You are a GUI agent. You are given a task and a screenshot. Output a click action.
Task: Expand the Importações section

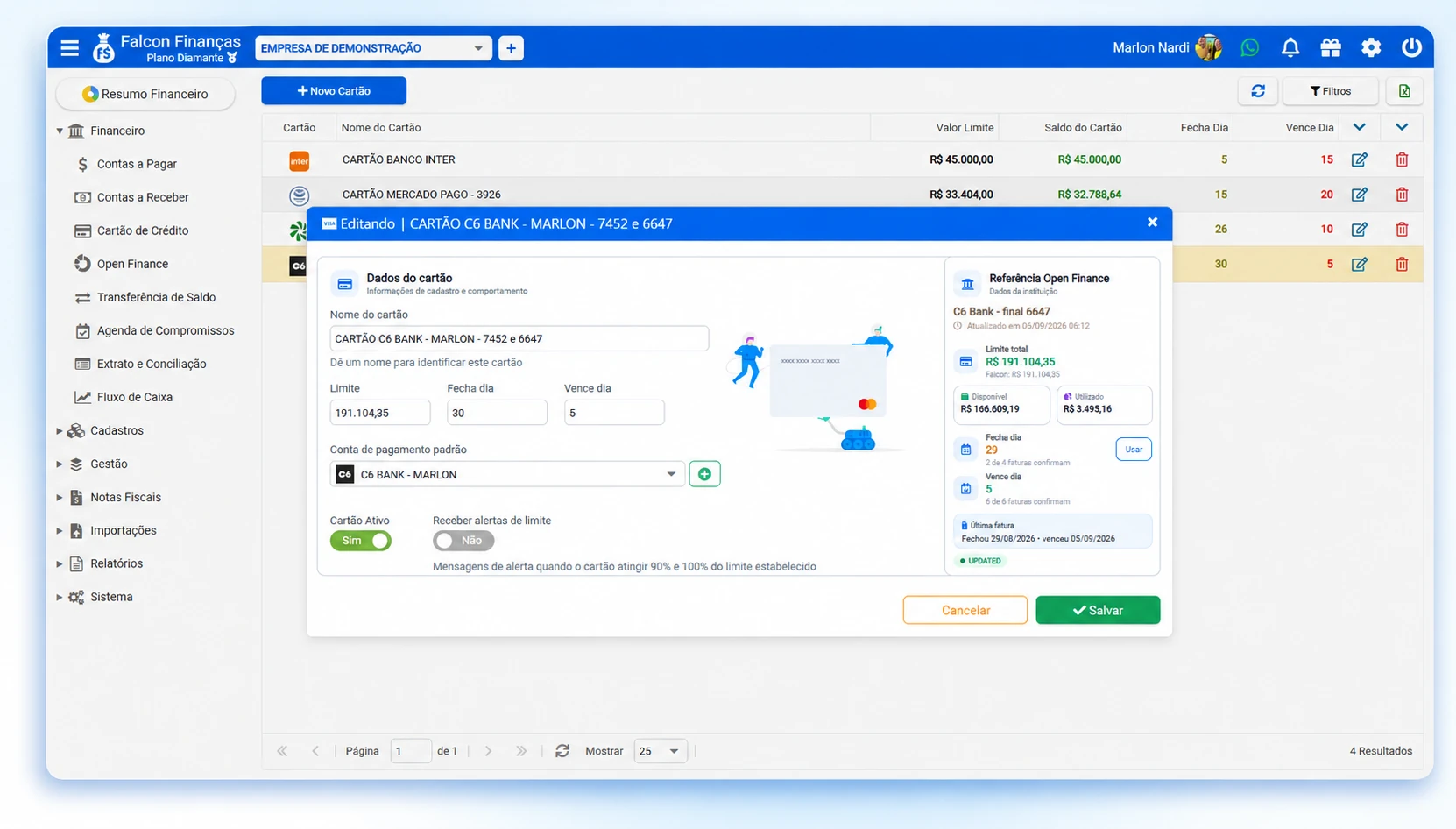pyautogui.click(x=60, y=530)
